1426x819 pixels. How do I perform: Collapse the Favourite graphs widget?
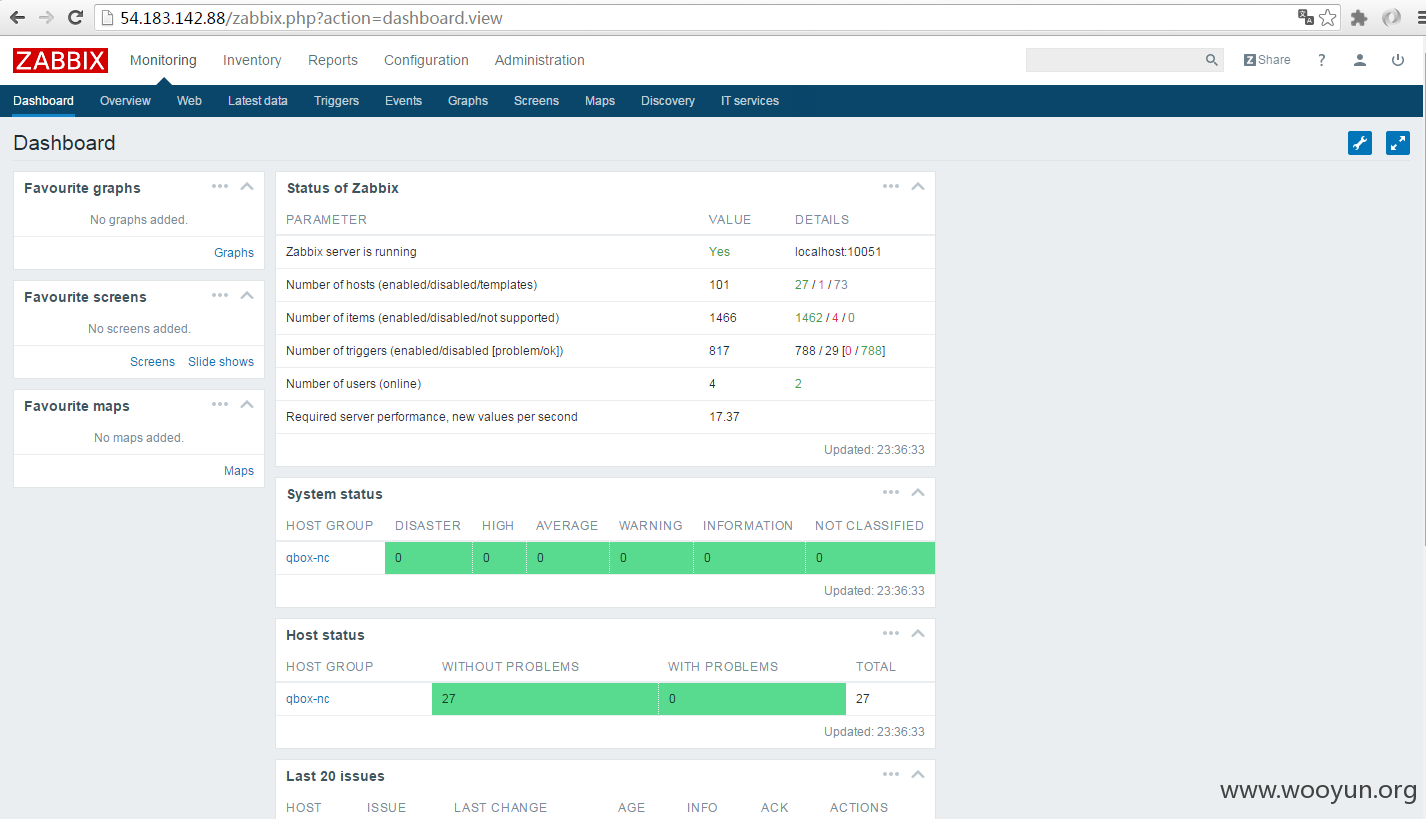[x=247, y=186]
